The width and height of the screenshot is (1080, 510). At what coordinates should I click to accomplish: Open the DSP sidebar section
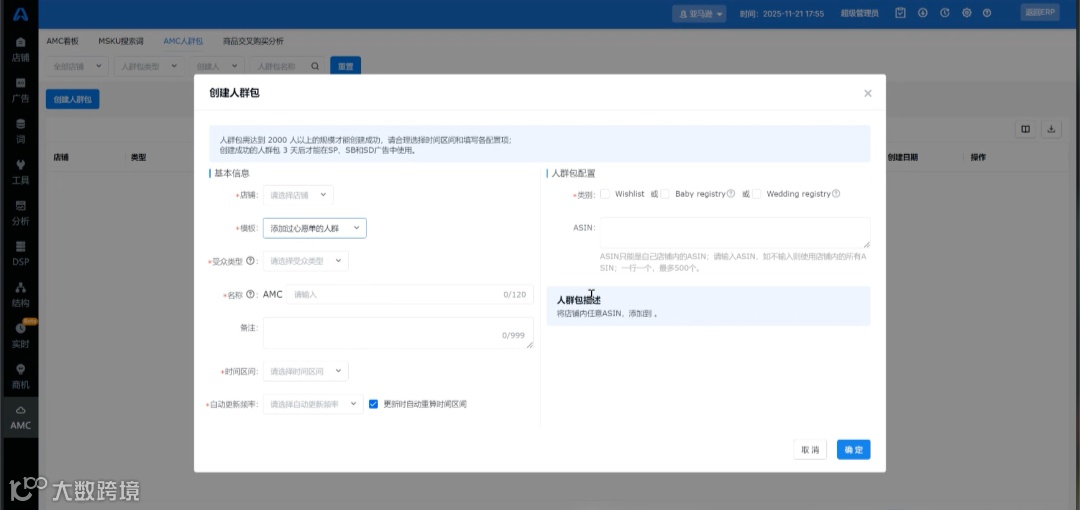[x=20, y=254]
